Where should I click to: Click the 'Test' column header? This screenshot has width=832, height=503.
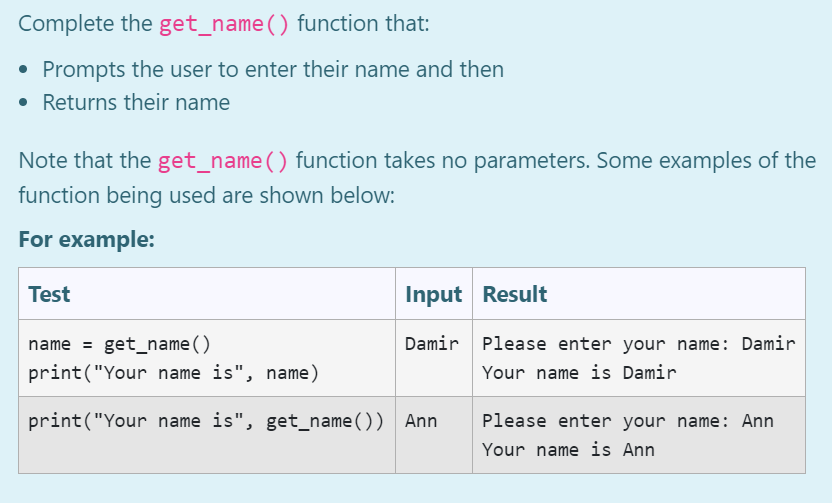pos(49,294)
